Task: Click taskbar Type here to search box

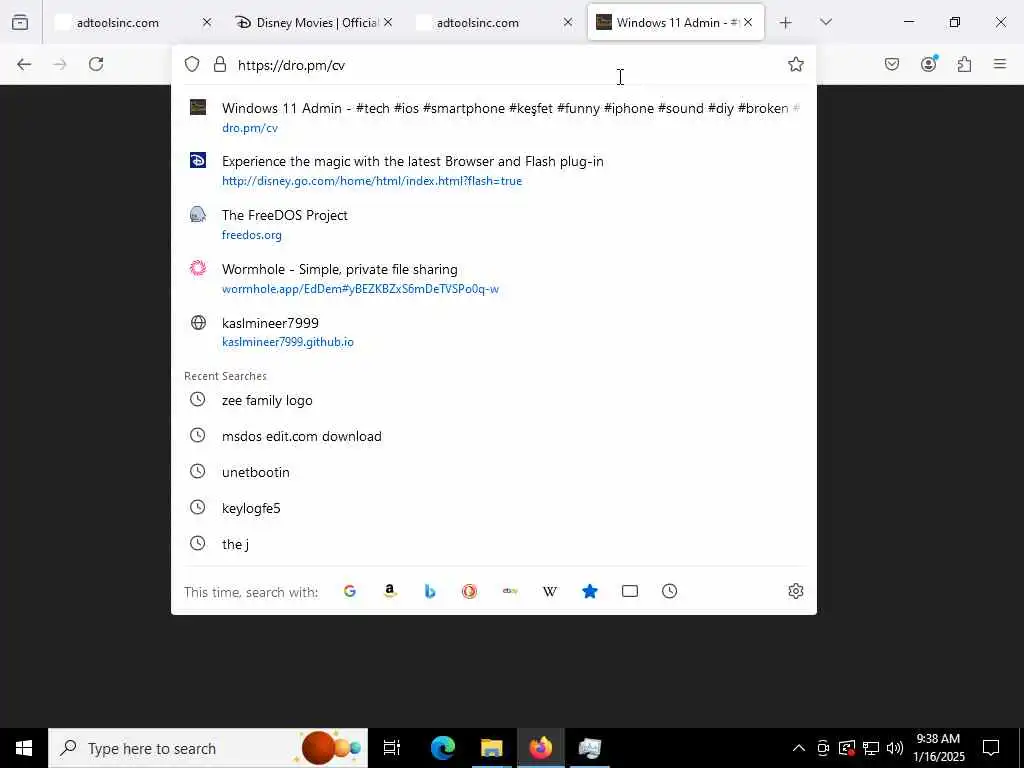Action: click(x=208, y=748)
